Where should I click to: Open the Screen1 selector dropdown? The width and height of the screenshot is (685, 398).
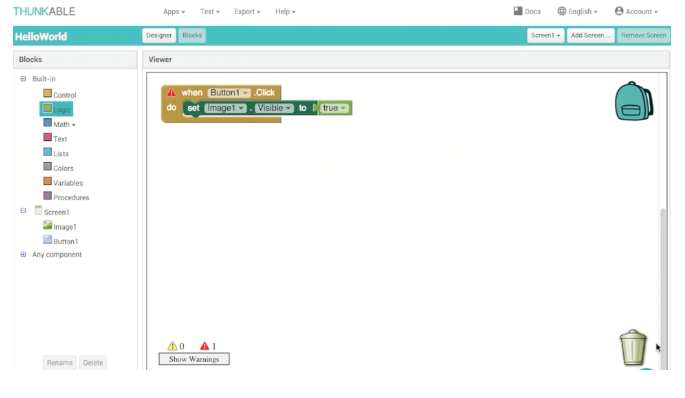coord(546,35)
